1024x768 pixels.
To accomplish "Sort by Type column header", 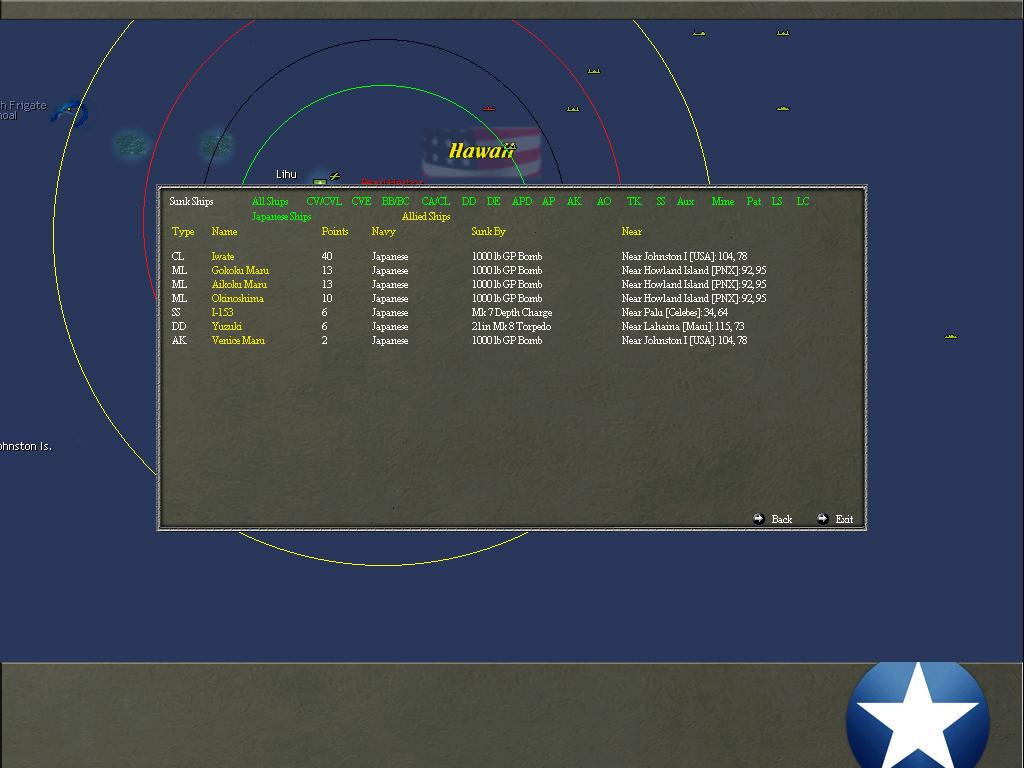I will (183, 232).
